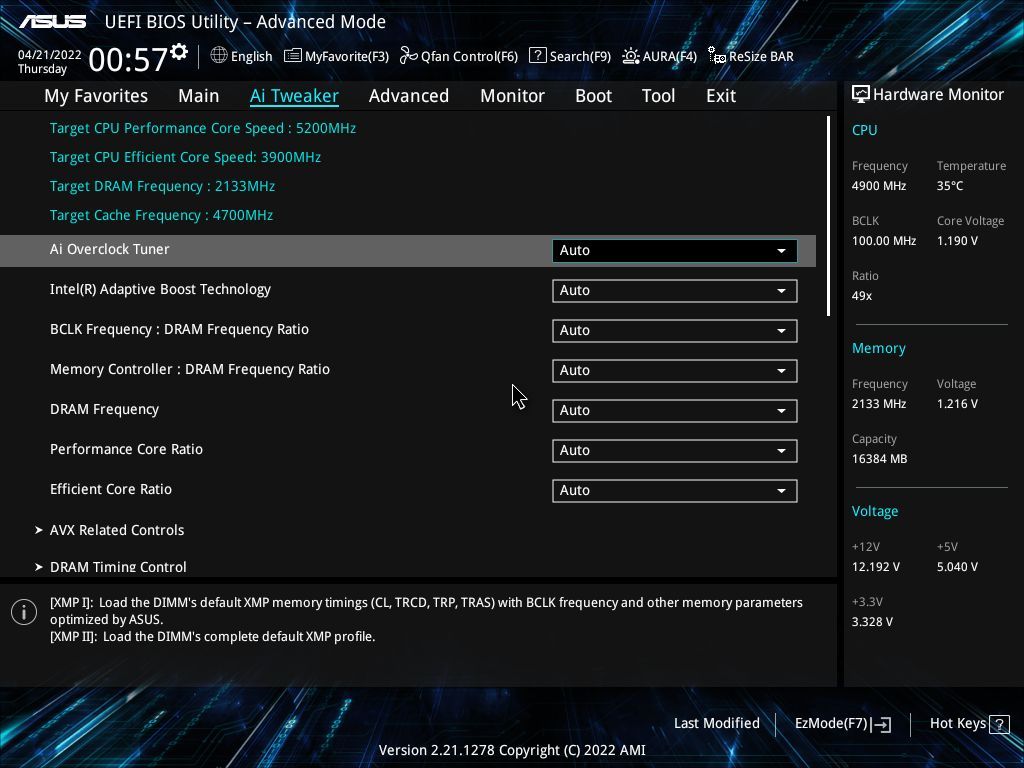Switch to the Main tab

199,96
